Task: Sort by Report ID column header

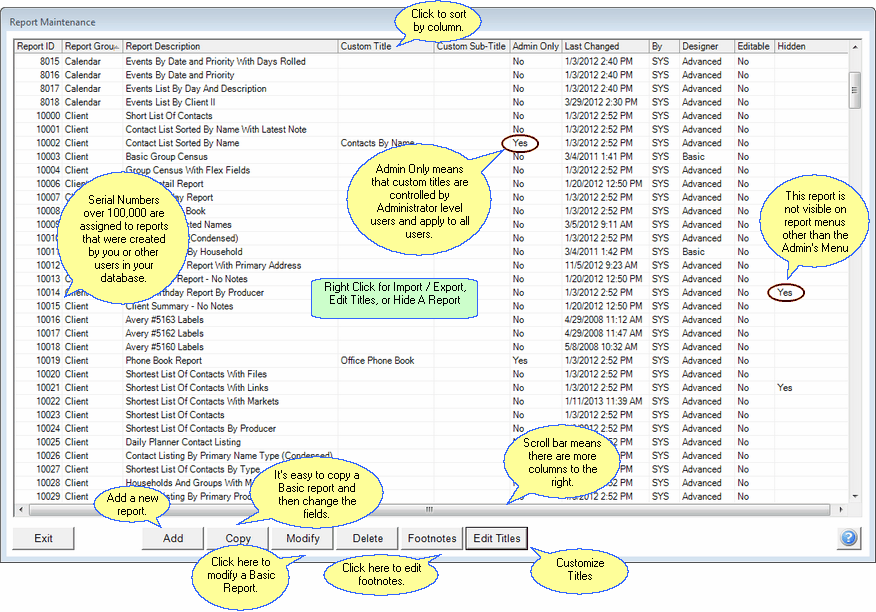Action: coord(37,46)
